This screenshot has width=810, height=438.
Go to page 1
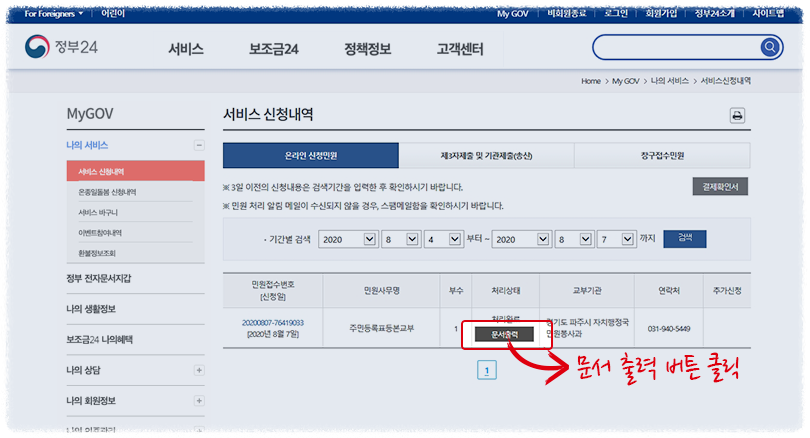pos(487,370)
